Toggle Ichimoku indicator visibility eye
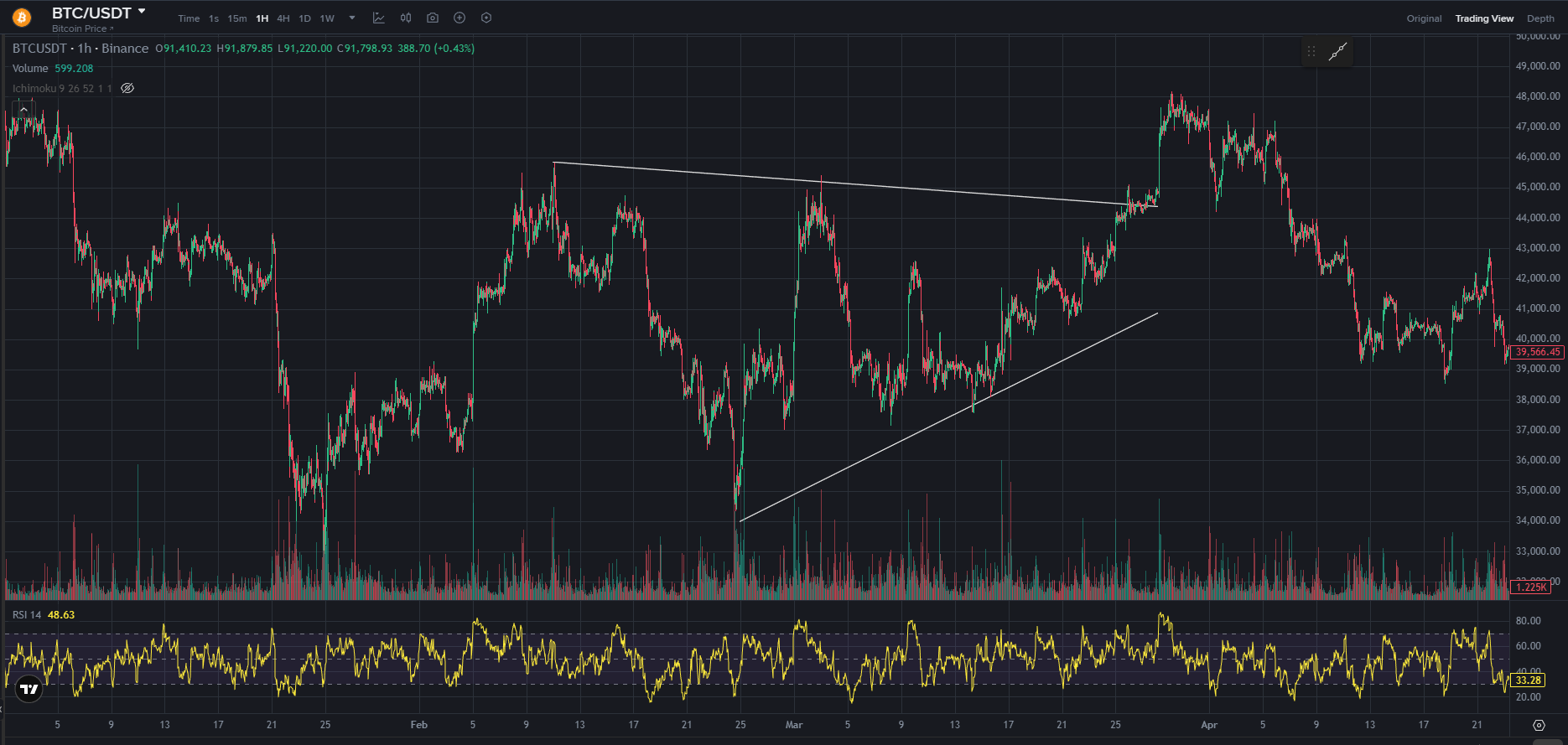This screenshot has height=745, width=1568. pyautogui.click(x=127, y=88)
